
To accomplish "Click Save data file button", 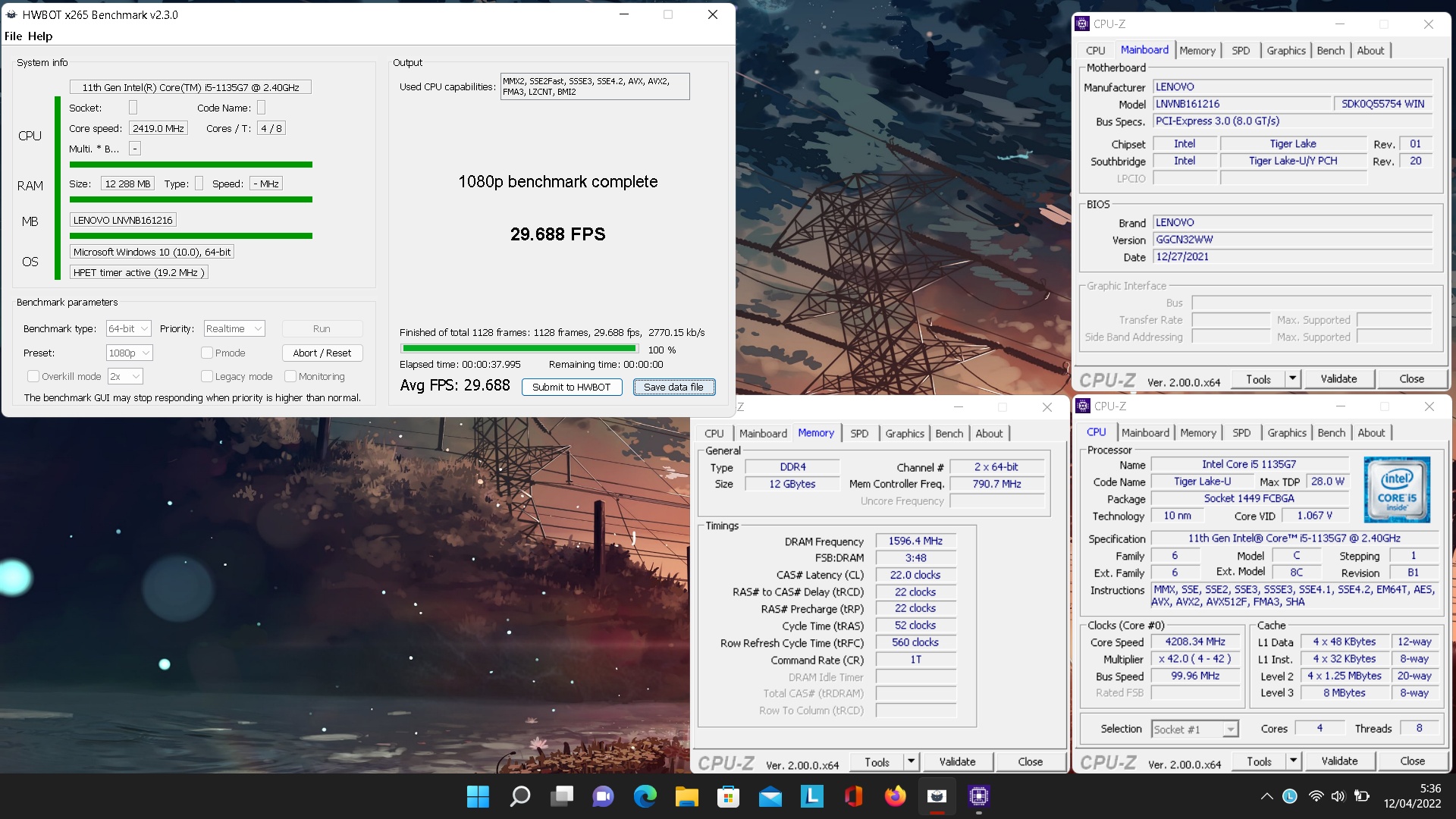I will pyautogui.click(x=673, y=387).
